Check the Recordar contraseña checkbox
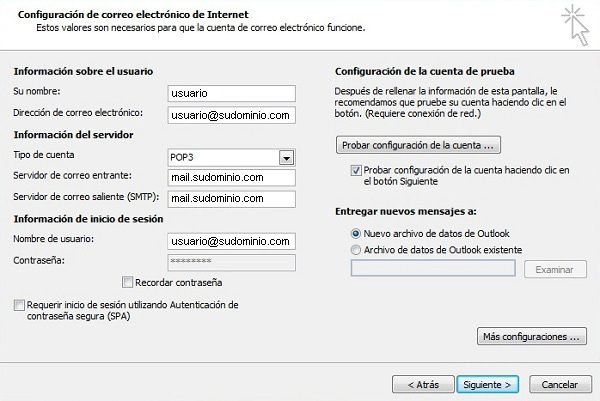Viewport: 600px width, 401px height. click(x=127, y=282)
